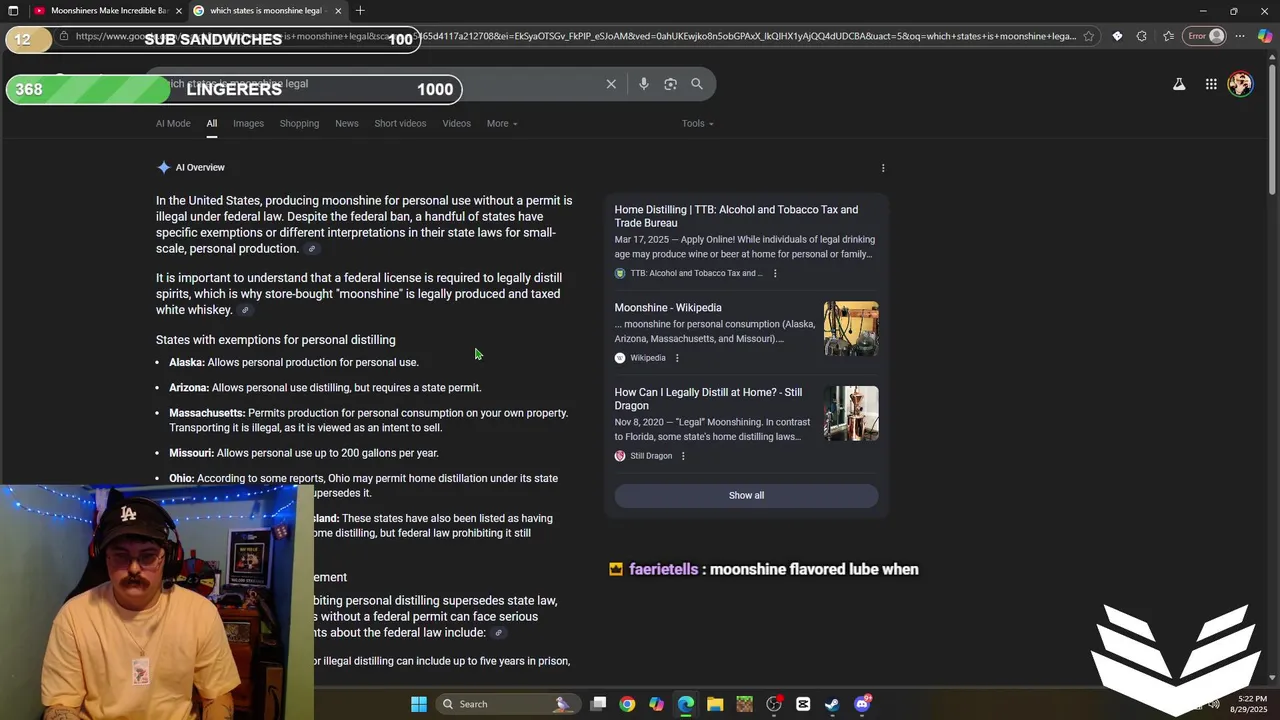
Task: Open browser extensions puzzle icon
Action: [1142, 36]
